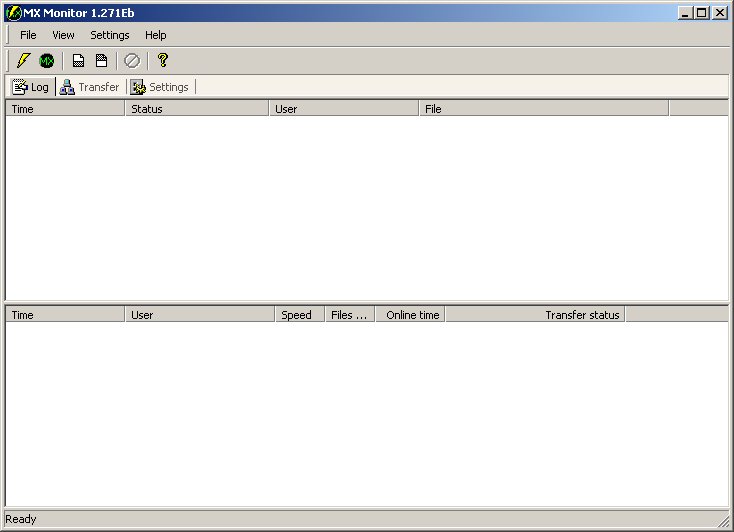Click the second document icon in toolbar
This screenshot has height=532, width=734.
pyautogui.click(x=101, y=61)
